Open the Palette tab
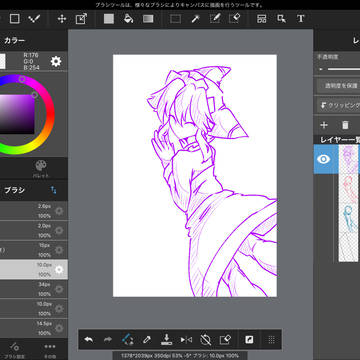This screenshot has width=360, height=360. [x=41, y=168]
